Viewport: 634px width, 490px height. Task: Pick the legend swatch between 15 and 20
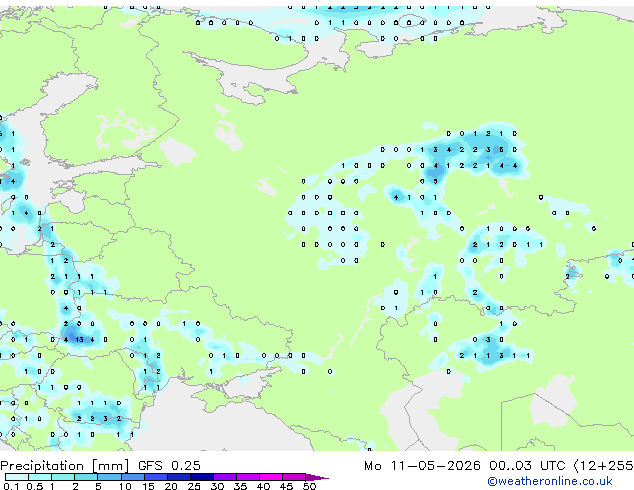pyautogui.click(x=155, y=477)
